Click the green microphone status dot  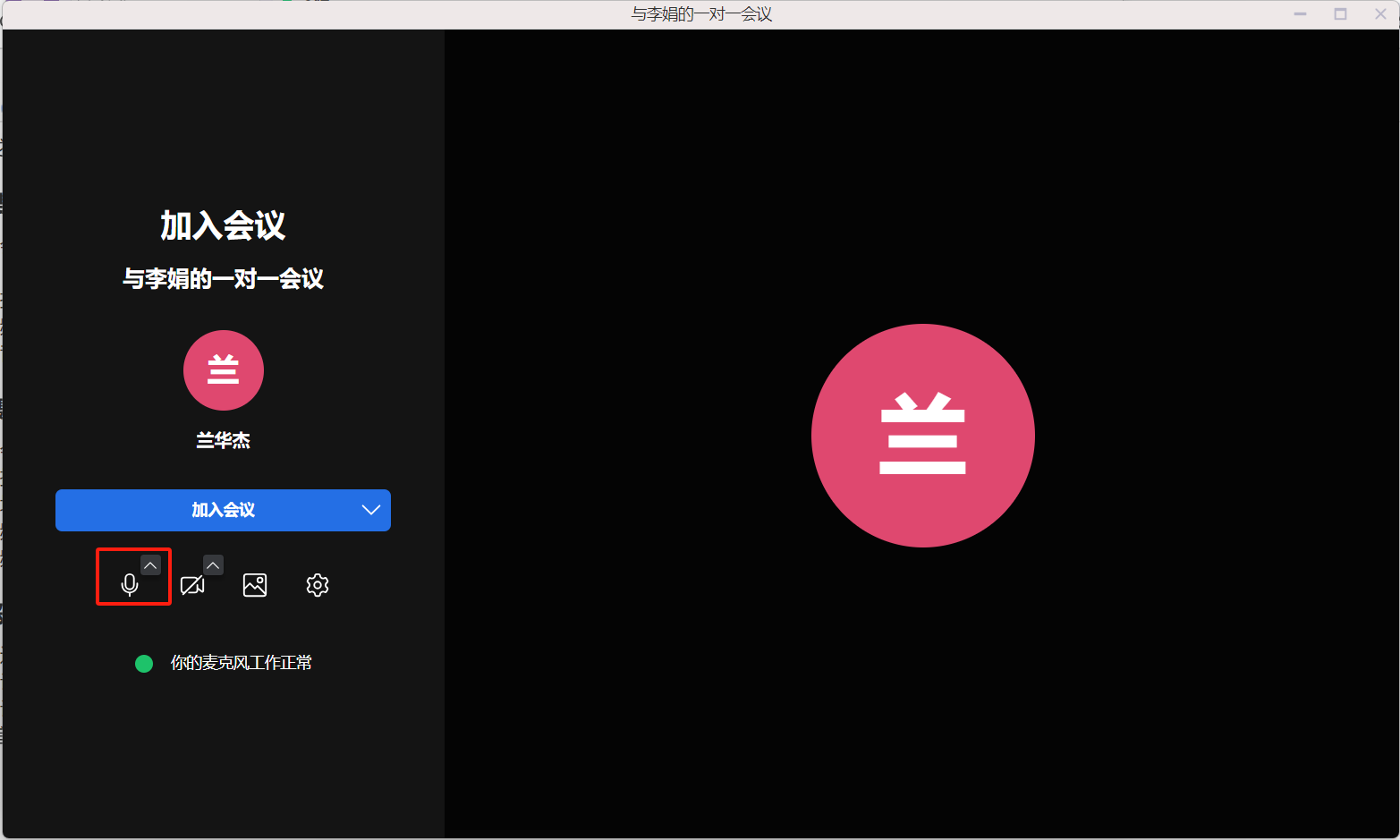(144, 663)
